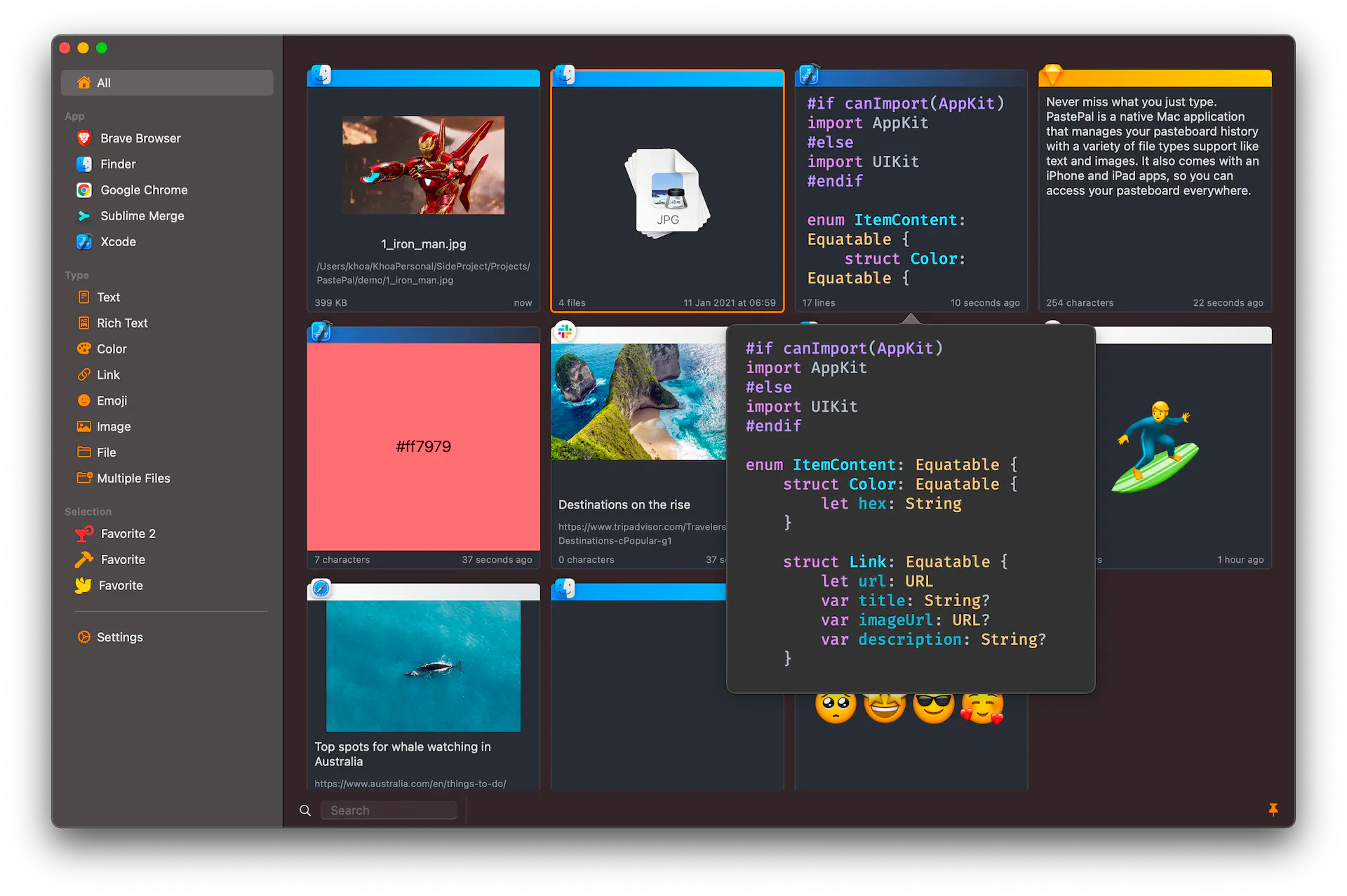This screenshot has height=896, width=1347.
Task: Click Xcode icon on code snippet clip
Action: 808,74
